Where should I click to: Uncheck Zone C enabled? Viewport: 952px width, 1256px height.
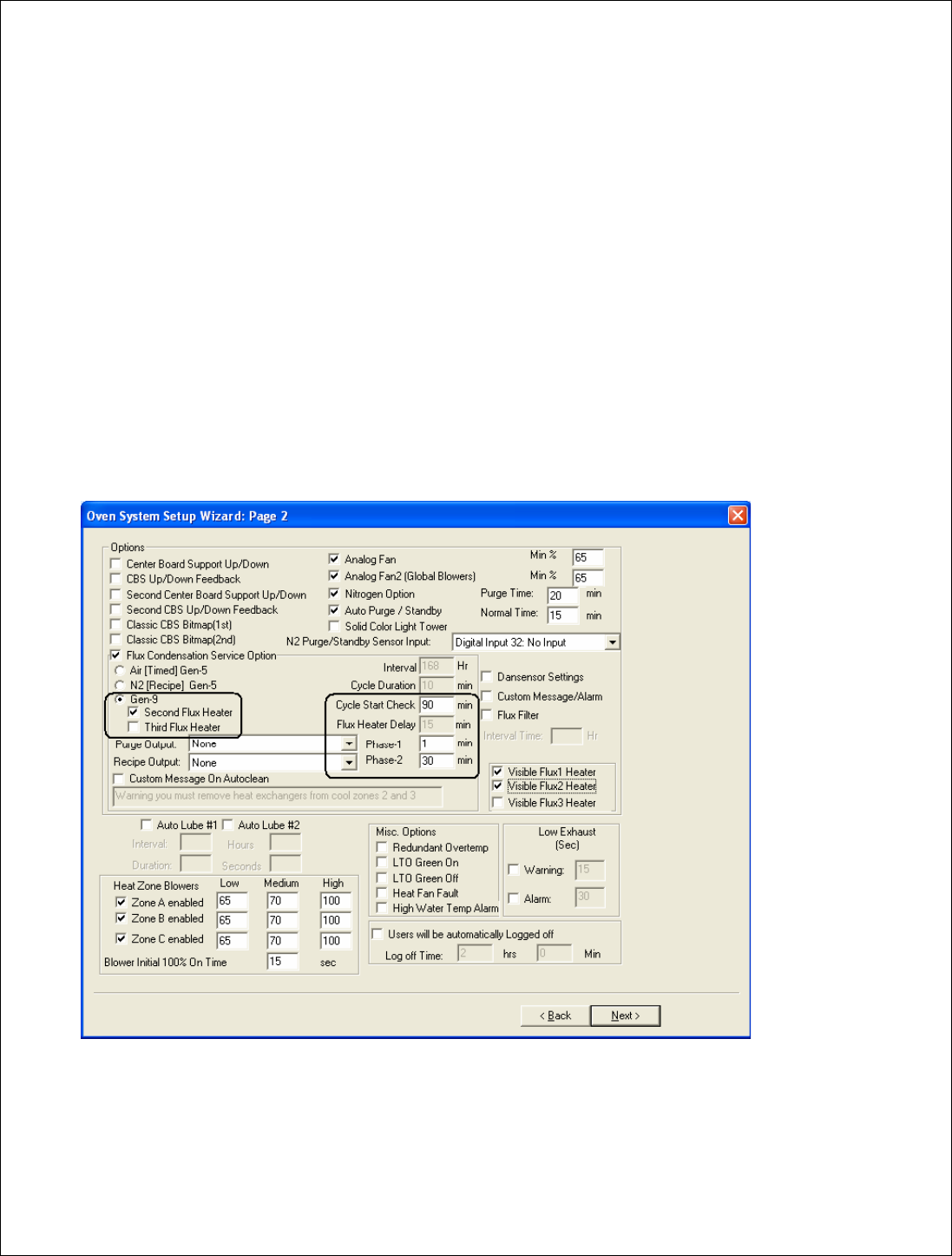121,939
